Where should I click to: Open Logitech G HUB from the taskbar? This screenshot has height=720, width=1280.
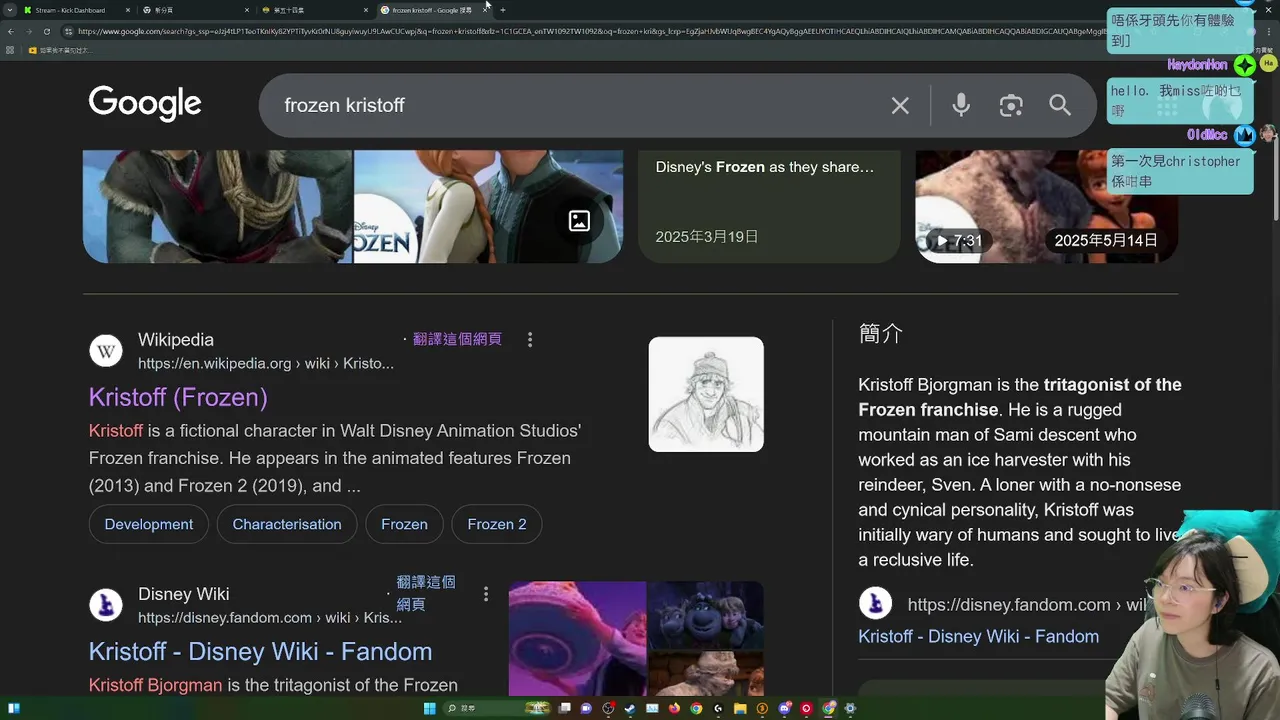point(718,708)
